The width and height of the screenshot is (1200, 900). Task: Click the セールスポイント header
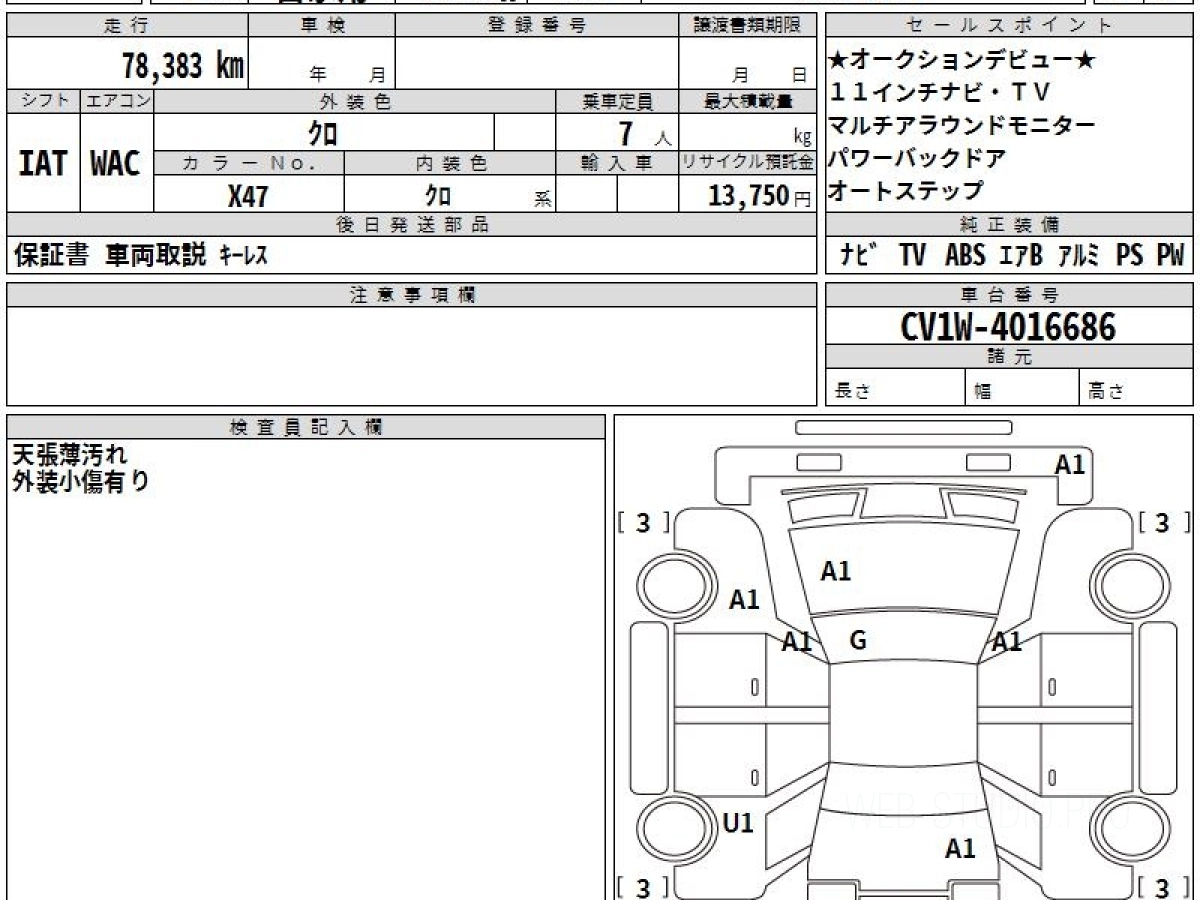[x=1009, y=25]
